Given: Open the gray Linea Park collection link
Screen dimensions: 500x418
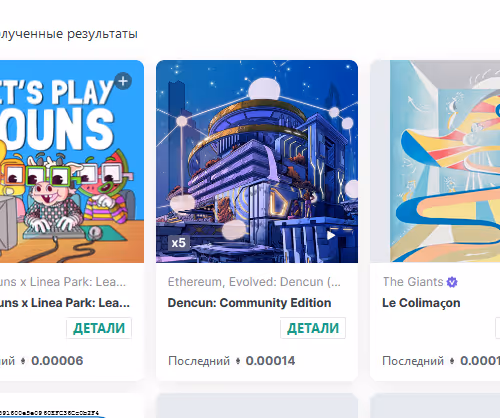Looking at the screenshot, I should [63, 282].
